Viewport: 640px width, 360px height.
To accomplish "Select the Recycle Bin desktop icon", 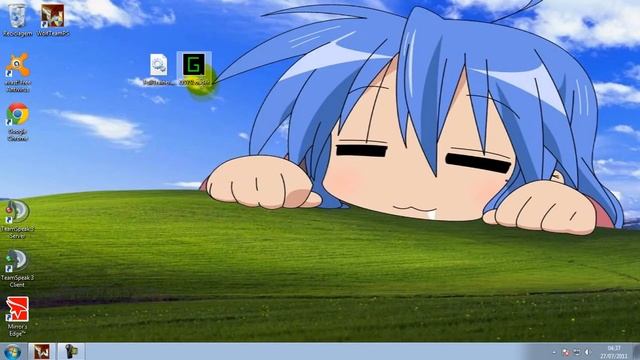I will click(17, 20).
